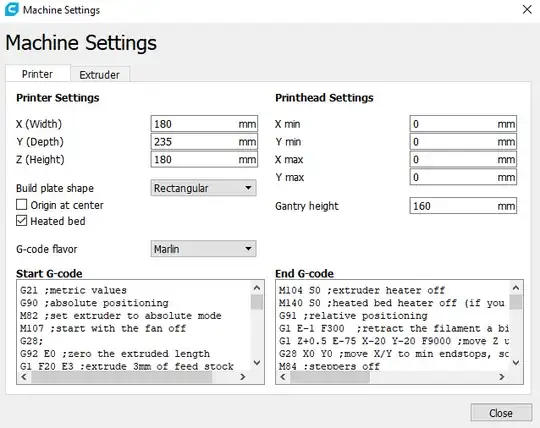Viewport: 540px width, 428px height.
Task: Click the 'G90 ;absolute positioning' line
Action: coord(94,303)
